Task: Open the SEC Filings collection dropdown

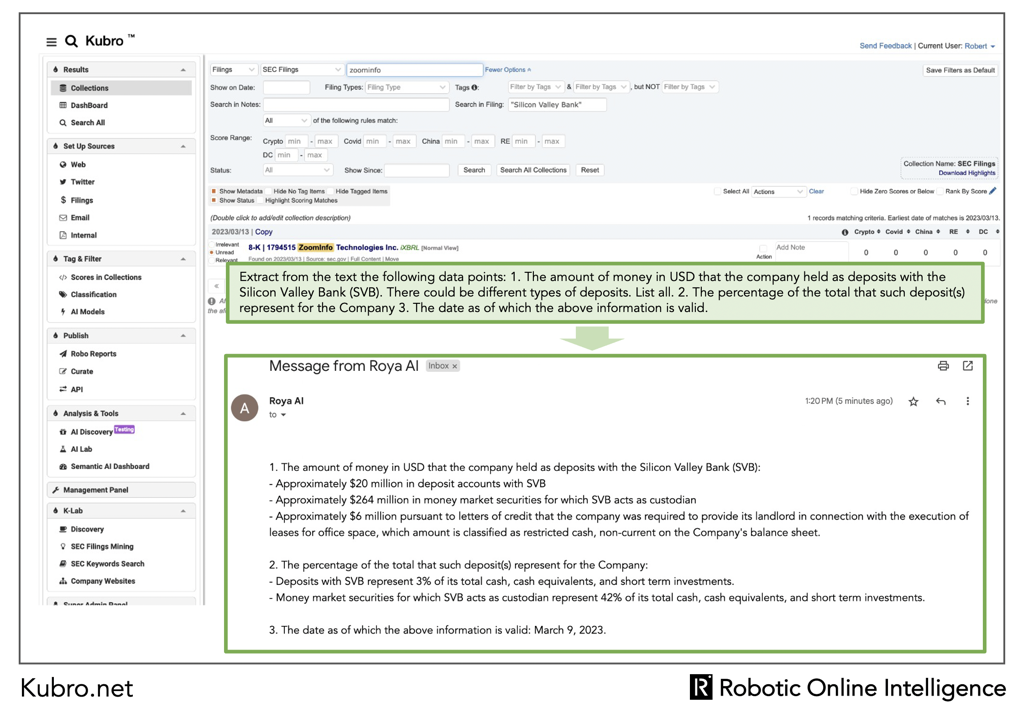Action: pyautogui.click(x=301, y=70)
